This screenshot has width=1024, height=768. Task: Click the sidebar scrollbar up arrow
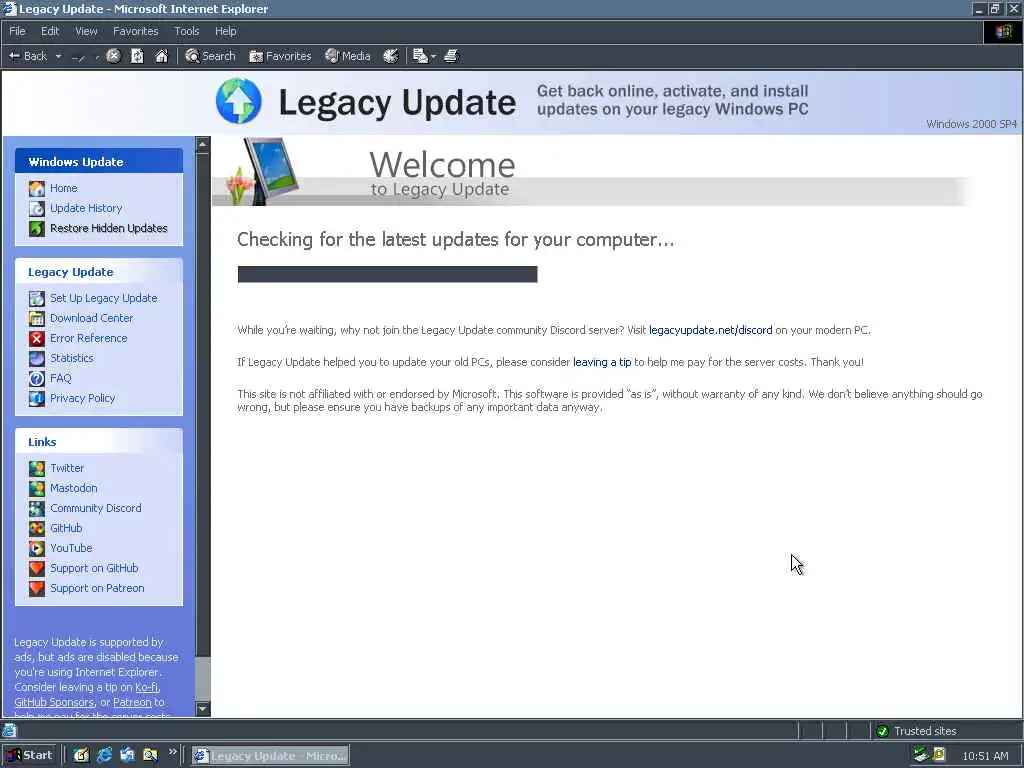pos(202,144)
